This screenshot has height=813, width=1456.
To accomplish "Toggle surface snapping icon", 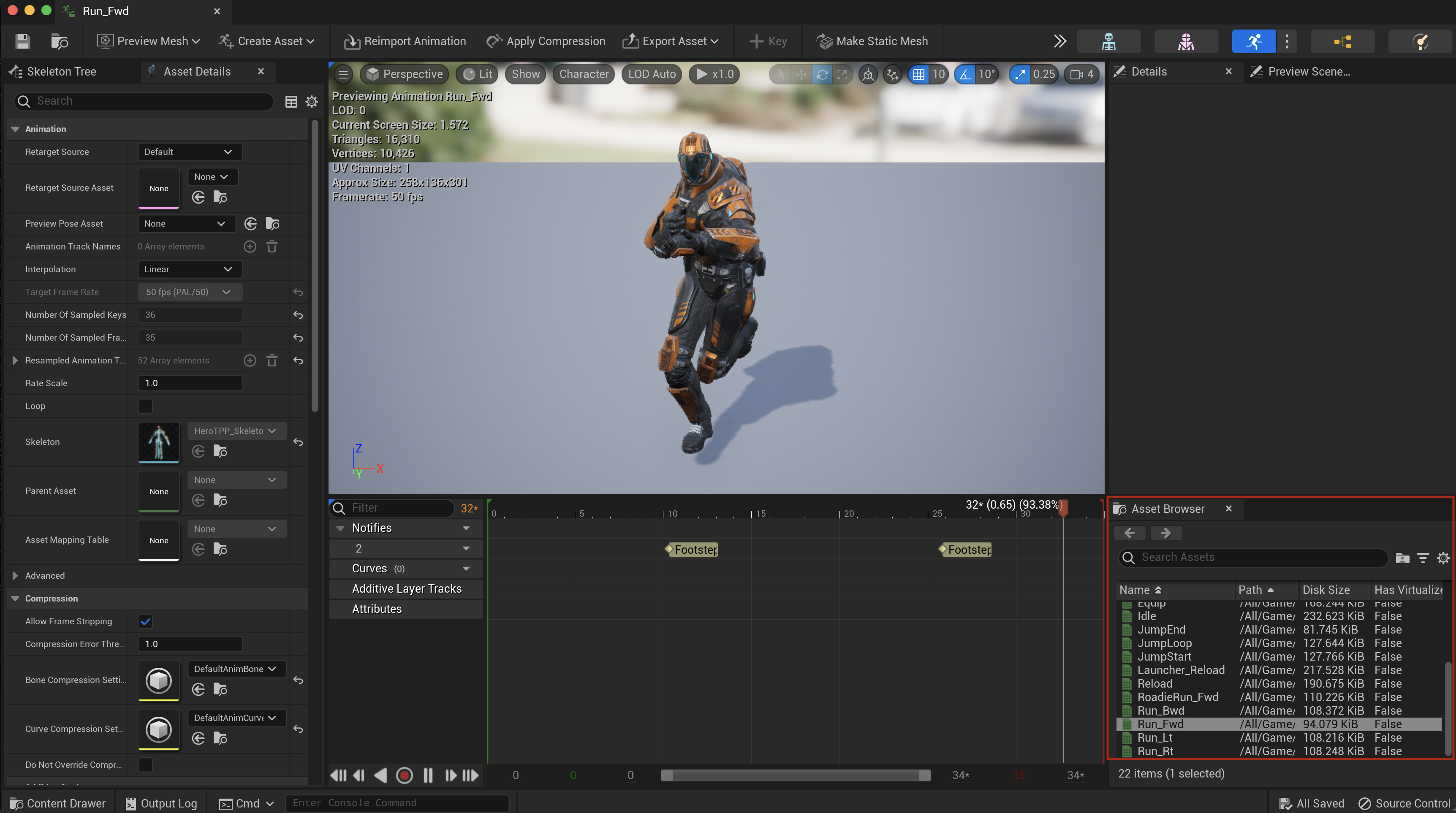I will (893, 74).
